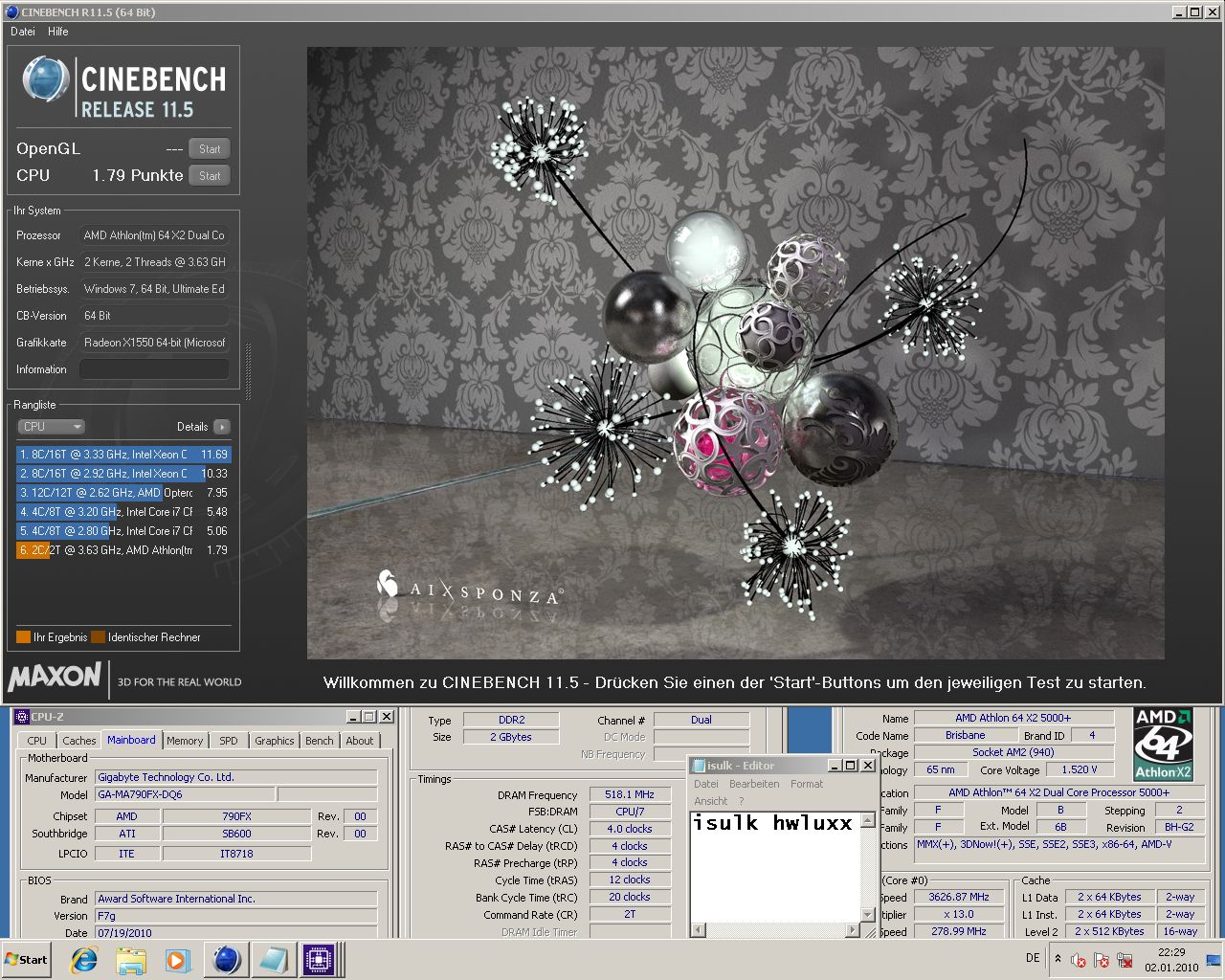
Task: Click Editor horizontal scrollbar left arrow
Action: 699,930
